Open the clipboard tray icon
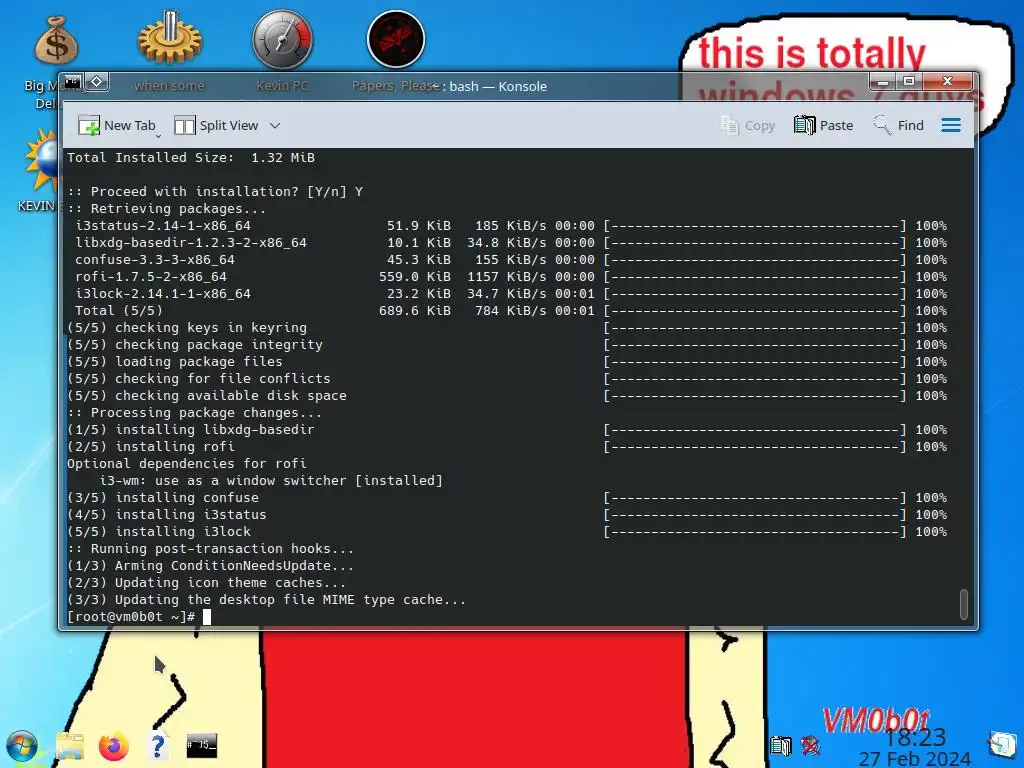Viewport: 1024px width, 768px height. click(780, 746)
